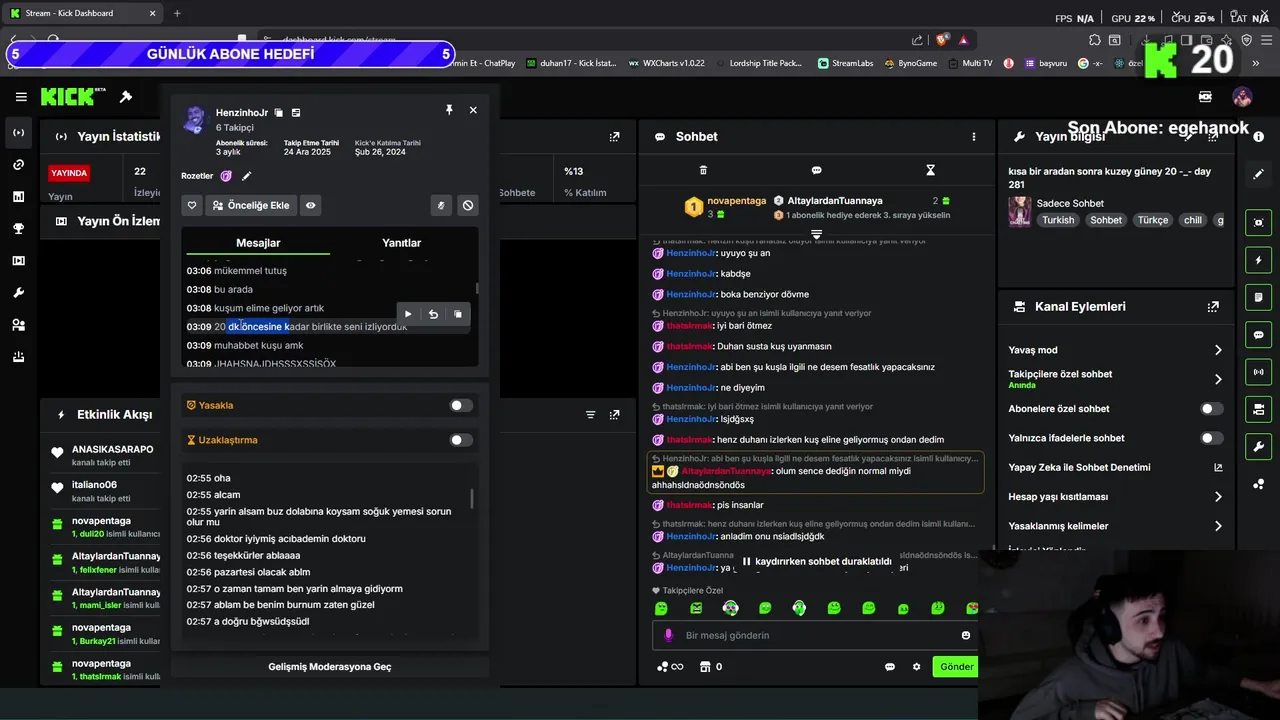The height and width of the screenshot is (720, 1280).
Task: Toggle eye watch button beside Önceliğe Ekle
Action: pos(311,205)
